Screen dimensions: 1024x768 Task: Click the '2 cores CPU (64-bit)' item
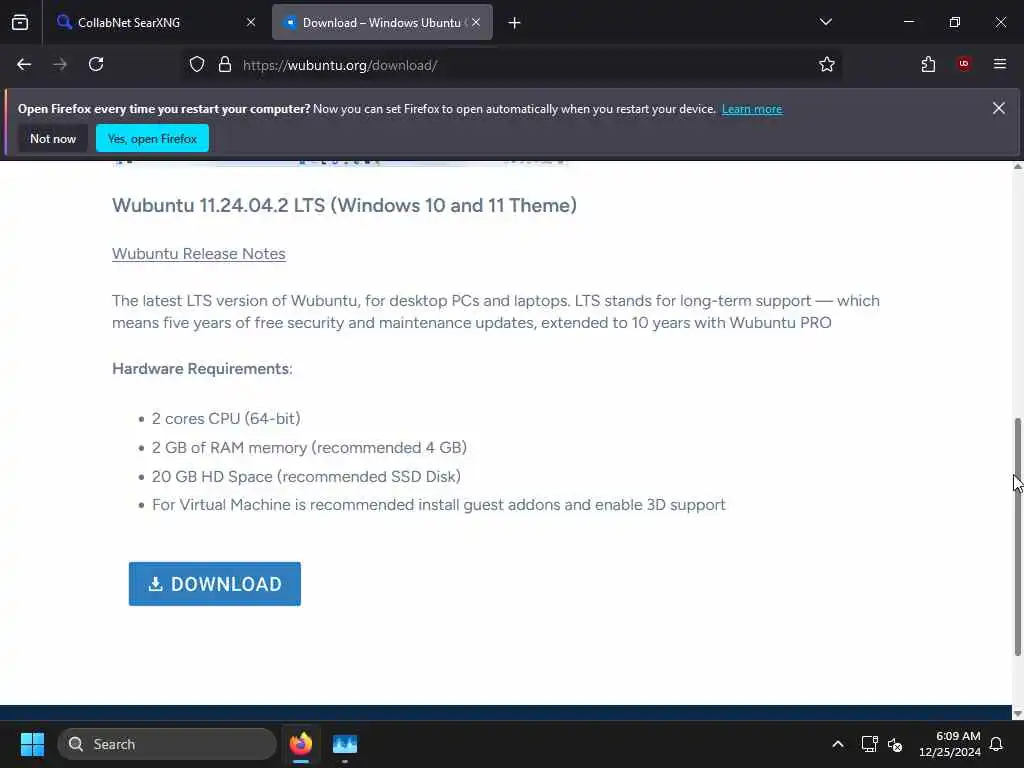pos(226,419)
